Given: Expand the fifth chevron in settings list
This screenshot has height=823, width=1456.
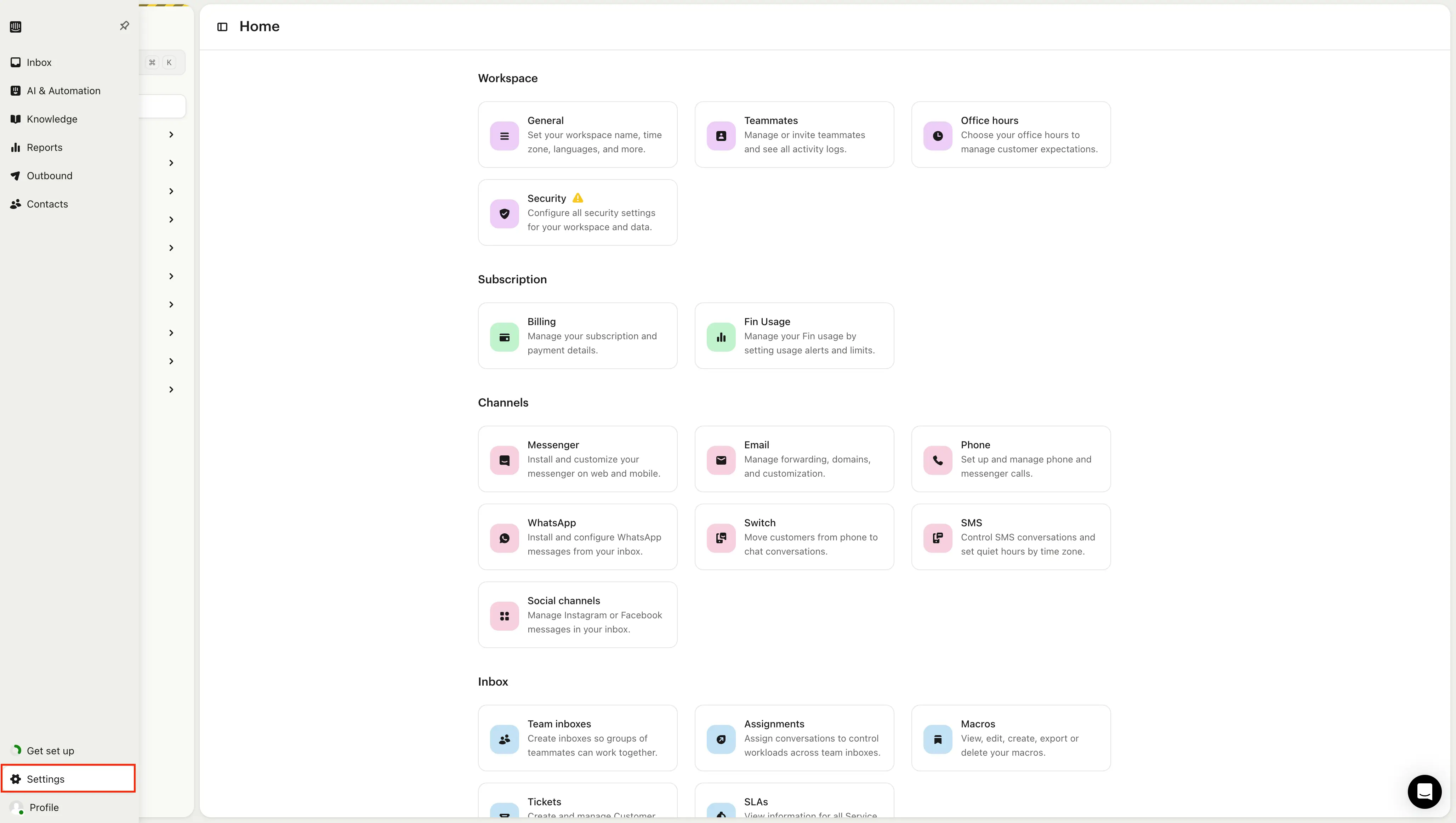Looking at the screenshot, I should click(171, 248).
